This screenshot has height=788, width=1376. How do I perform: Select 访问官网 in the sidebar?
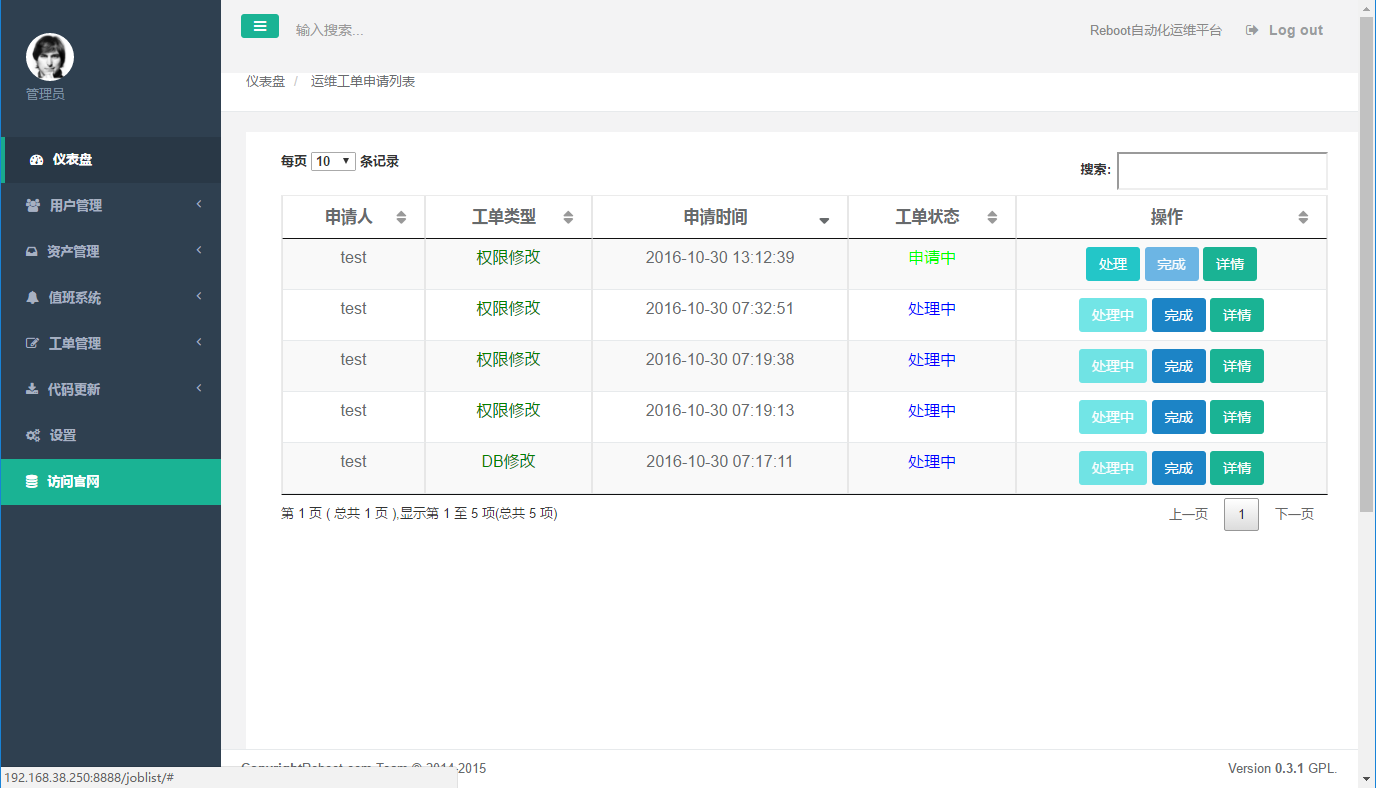point(75,481)
